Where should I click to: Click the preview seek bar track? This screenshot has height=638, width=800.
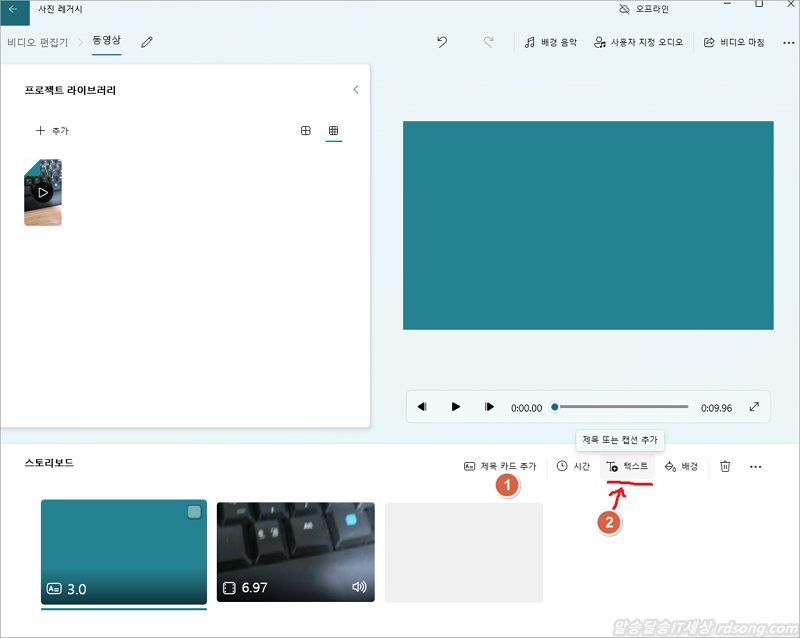620,407
